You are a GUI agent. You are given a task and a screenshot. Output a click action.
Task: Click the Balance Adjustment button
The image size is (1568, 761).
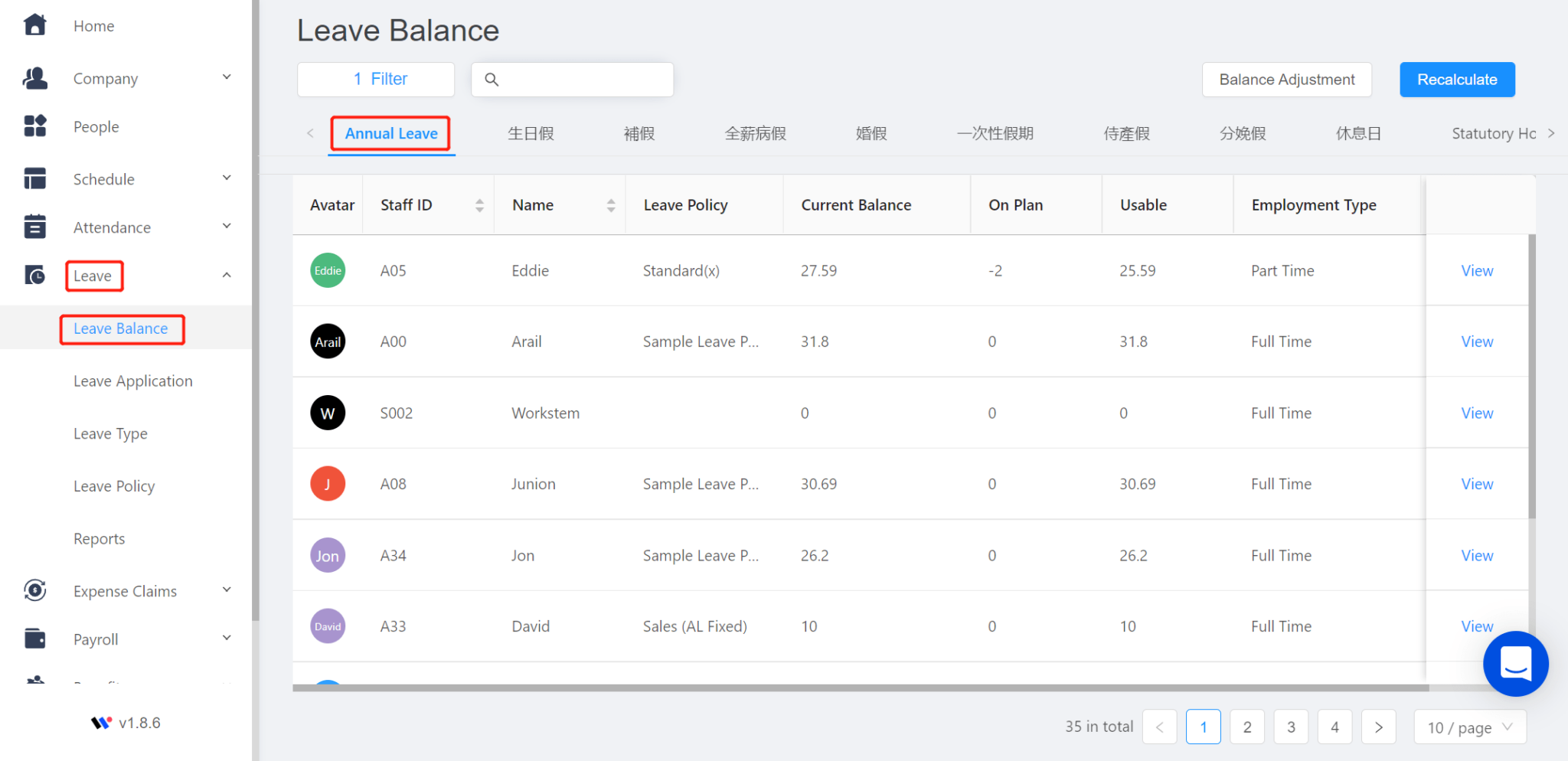[x=1286, y=80]
